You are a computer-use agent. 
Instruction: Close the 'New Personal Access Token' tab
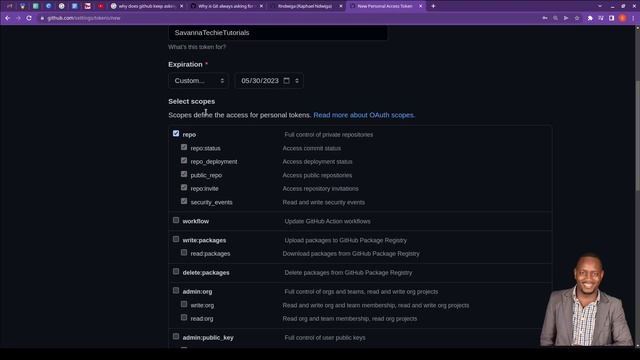tap(420, 6)
